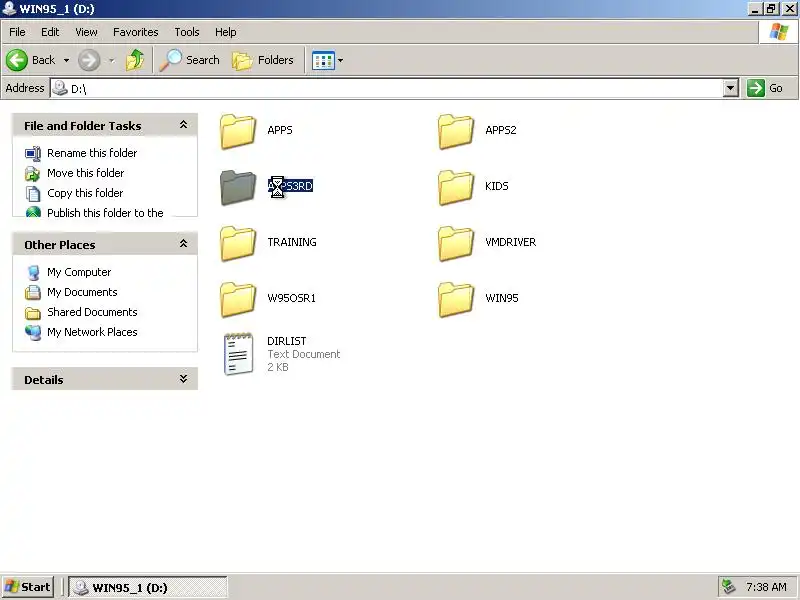Select the W95OSR1 folder icon
Viewport: 800px width, 600px height.
238,299
